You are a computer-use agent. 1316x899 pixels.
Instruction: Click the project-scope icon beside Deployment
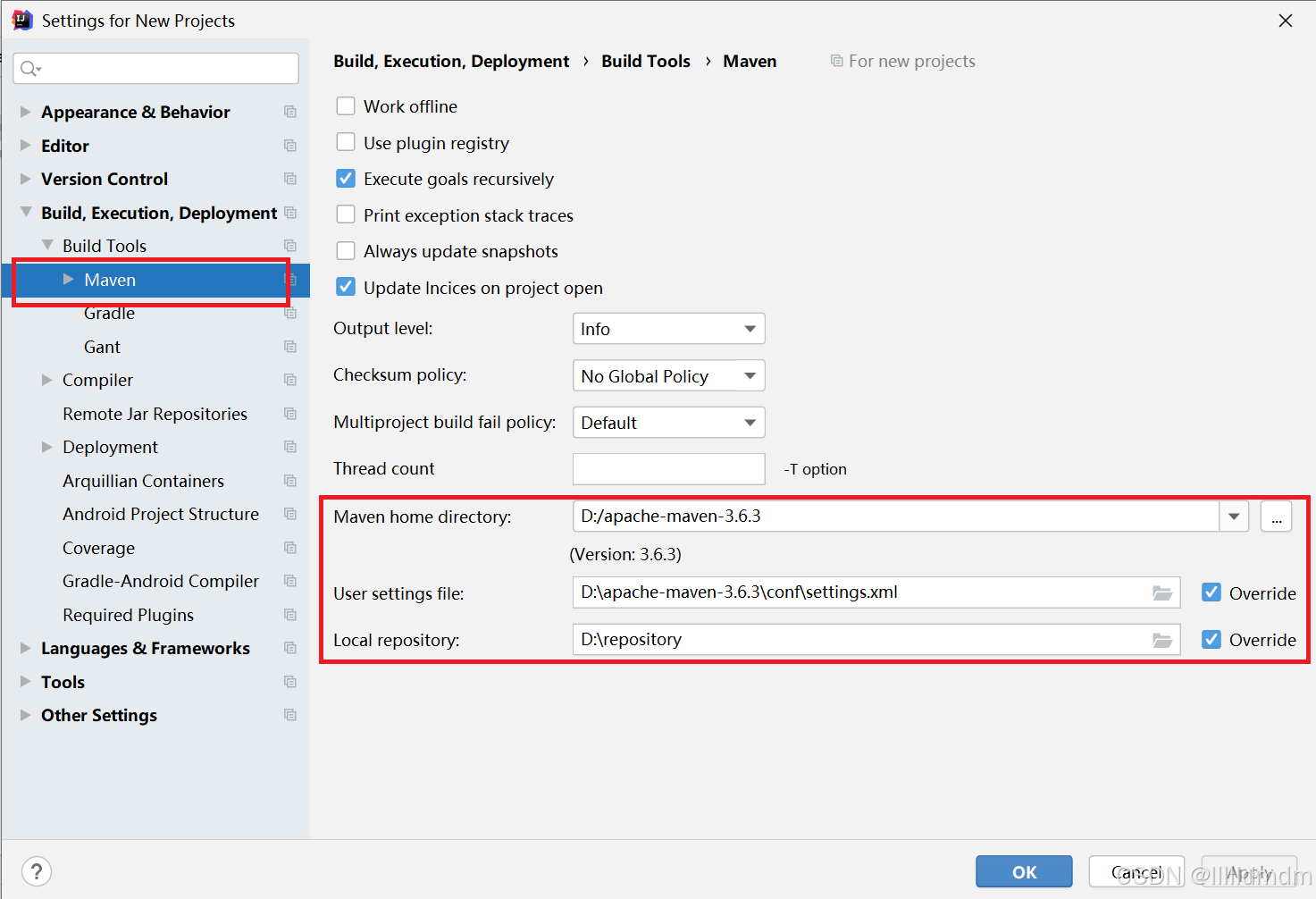pos(290,447)
